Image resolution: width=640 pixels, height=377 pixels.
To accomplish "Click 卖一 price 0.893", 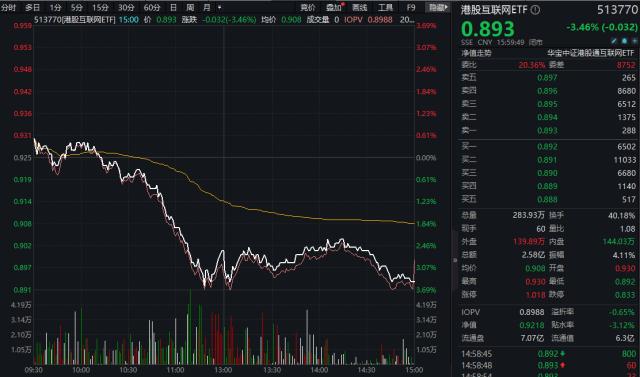I will (x=547, y=131).
